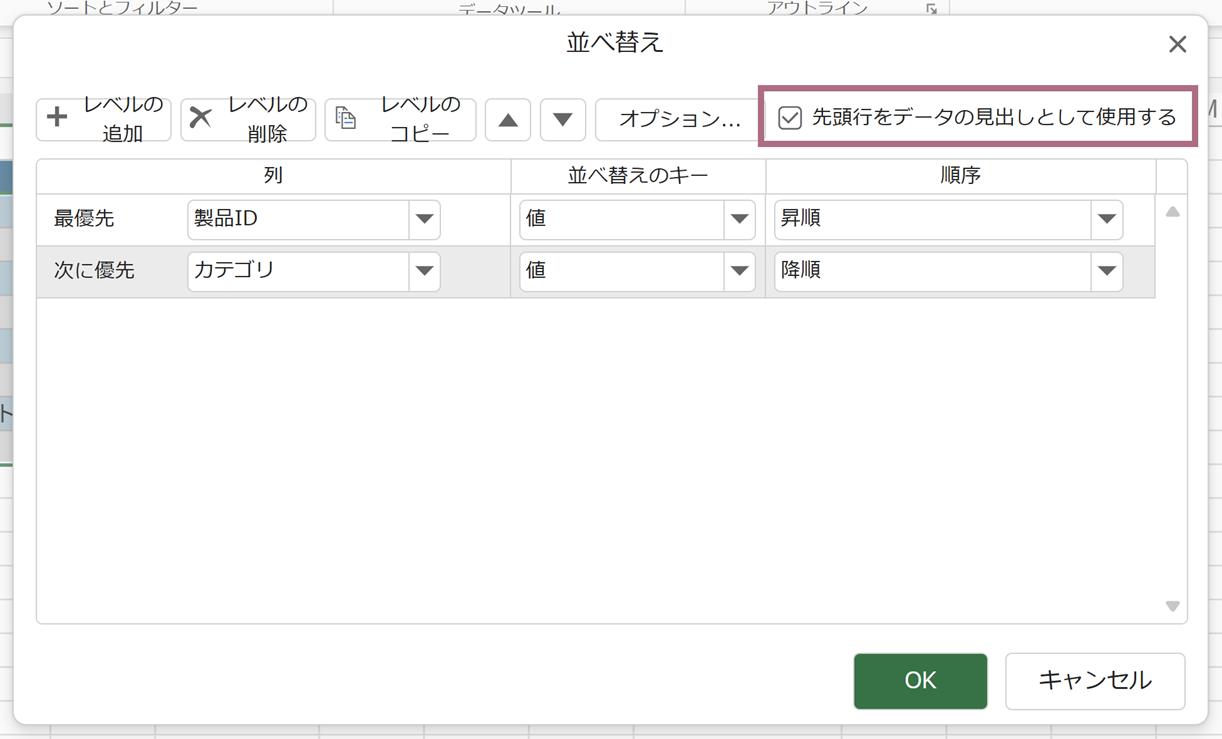1222x739 pixels.
Task: Move the level up with the up arrow
Action: tap(508, 120)
